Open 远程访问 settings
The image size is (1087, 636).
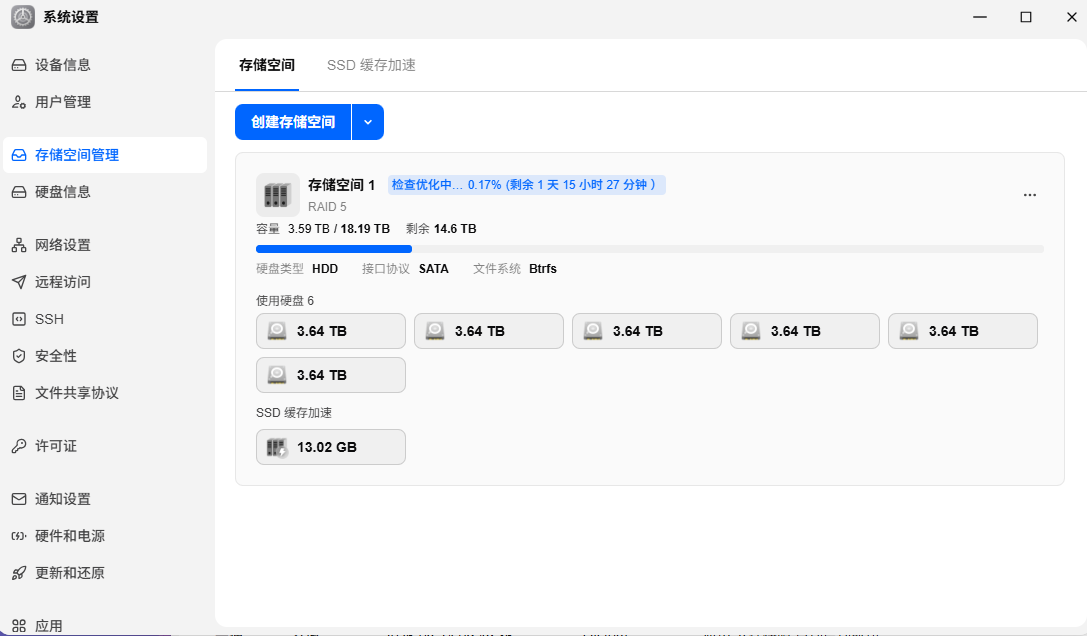[105, 282]
